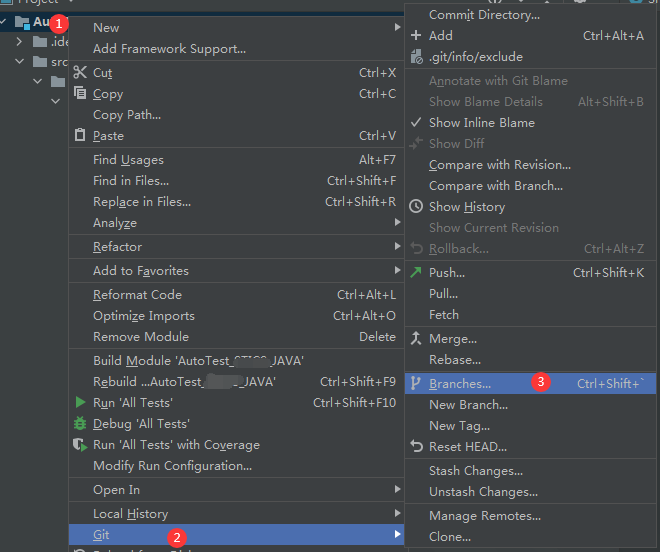Click the Run with Coverage shield icon

click(80, 445)
